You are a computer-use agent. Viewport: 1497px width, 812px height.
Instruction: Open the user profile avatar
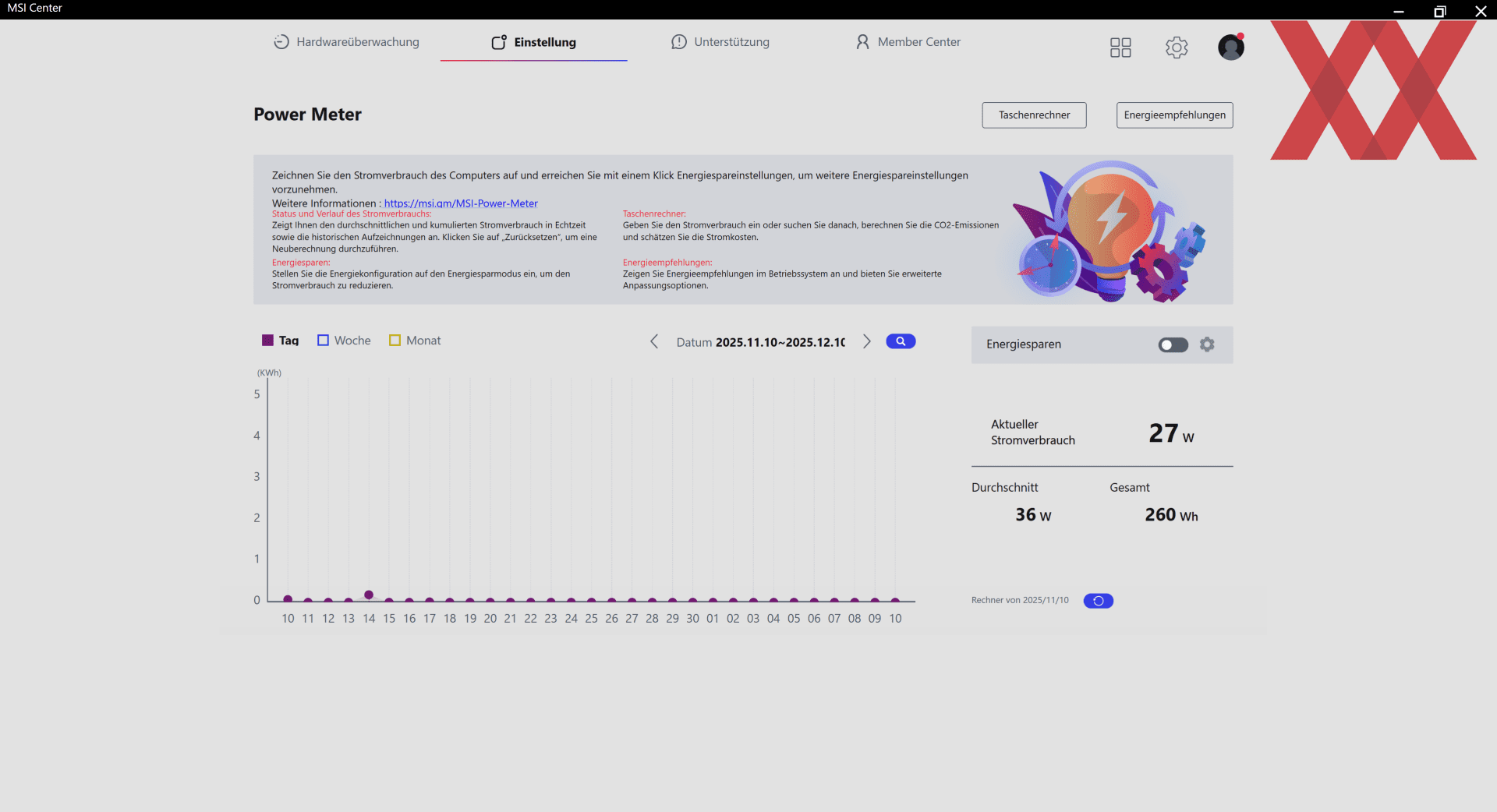click(1231, 47)
